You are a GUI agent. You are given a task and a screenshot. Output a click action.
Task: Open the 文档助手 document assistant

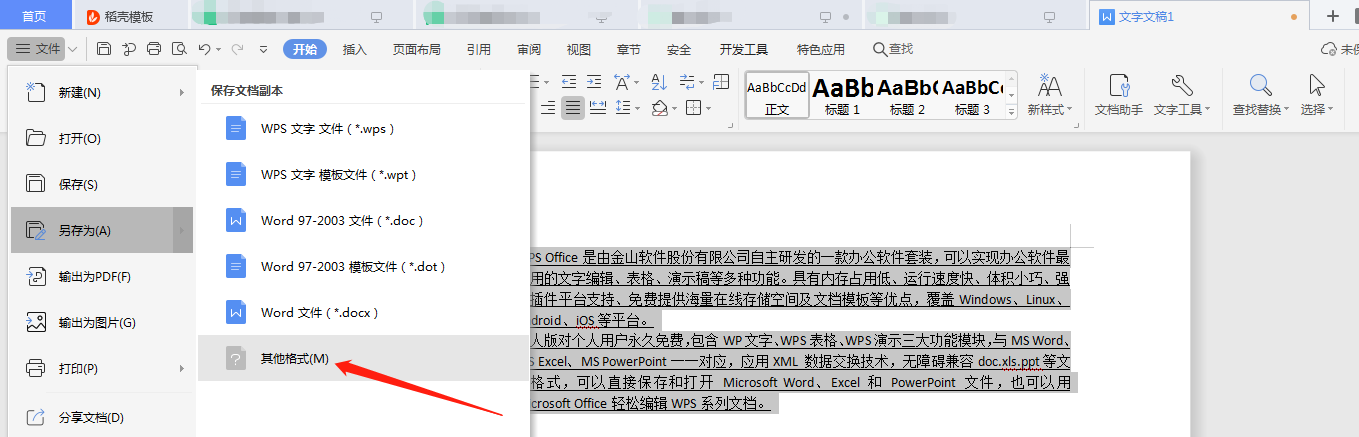point(1119,96)
